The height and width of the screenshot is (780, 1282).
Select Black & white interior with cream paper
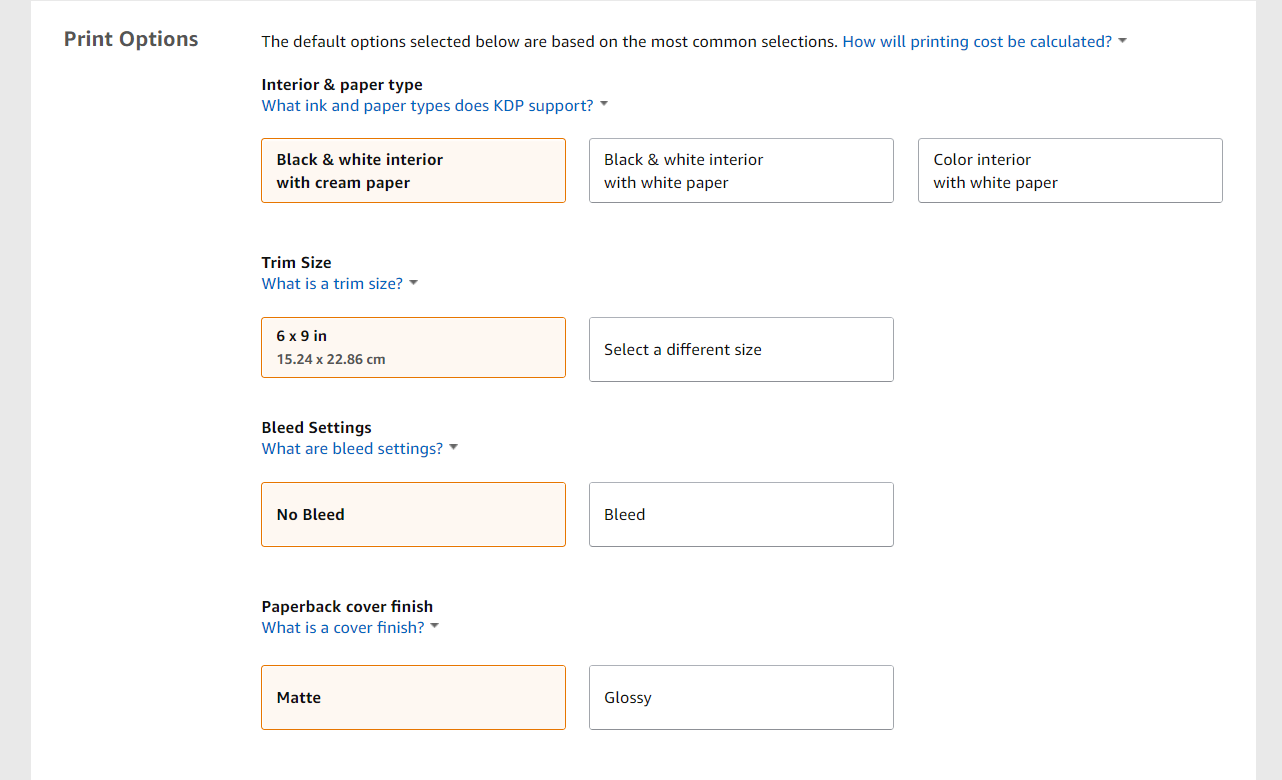pos(413,171)
